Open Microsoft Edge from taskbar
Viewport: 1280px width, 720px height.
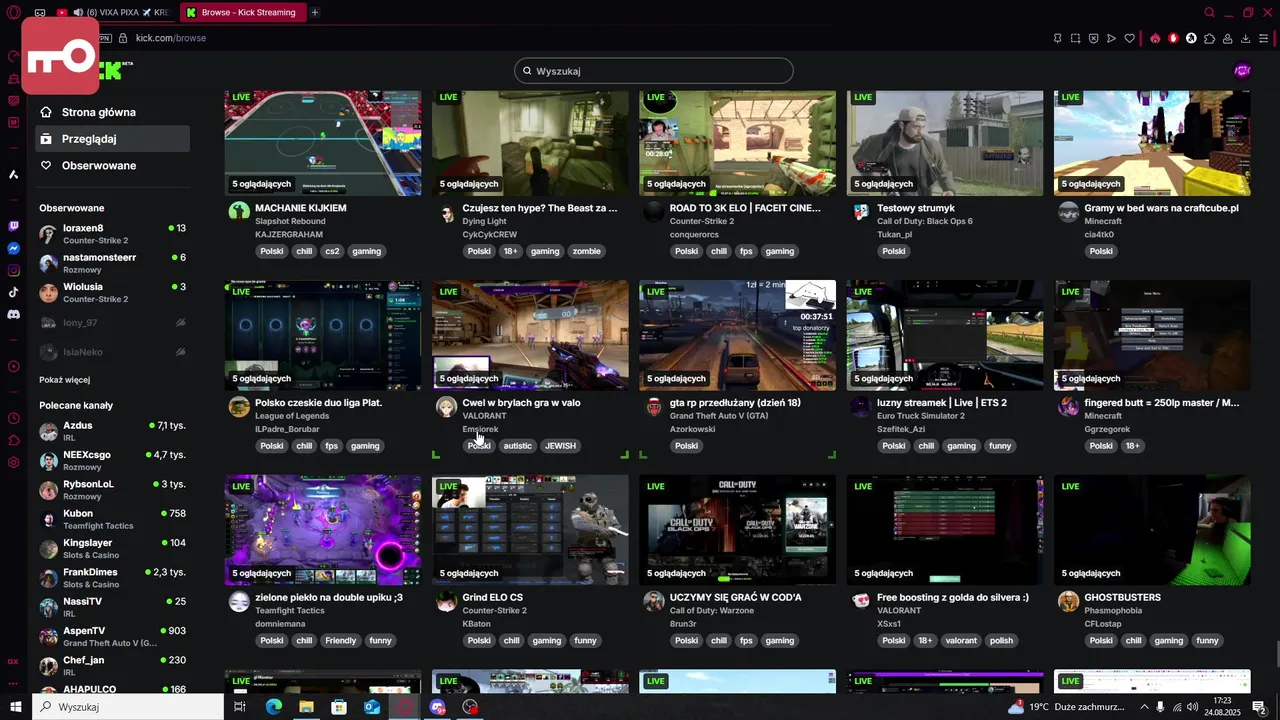273,707
